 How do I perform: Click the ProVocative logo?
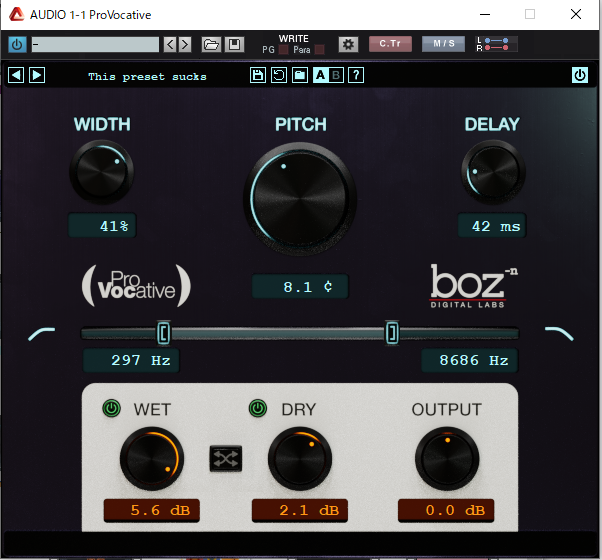coord(136,286)
